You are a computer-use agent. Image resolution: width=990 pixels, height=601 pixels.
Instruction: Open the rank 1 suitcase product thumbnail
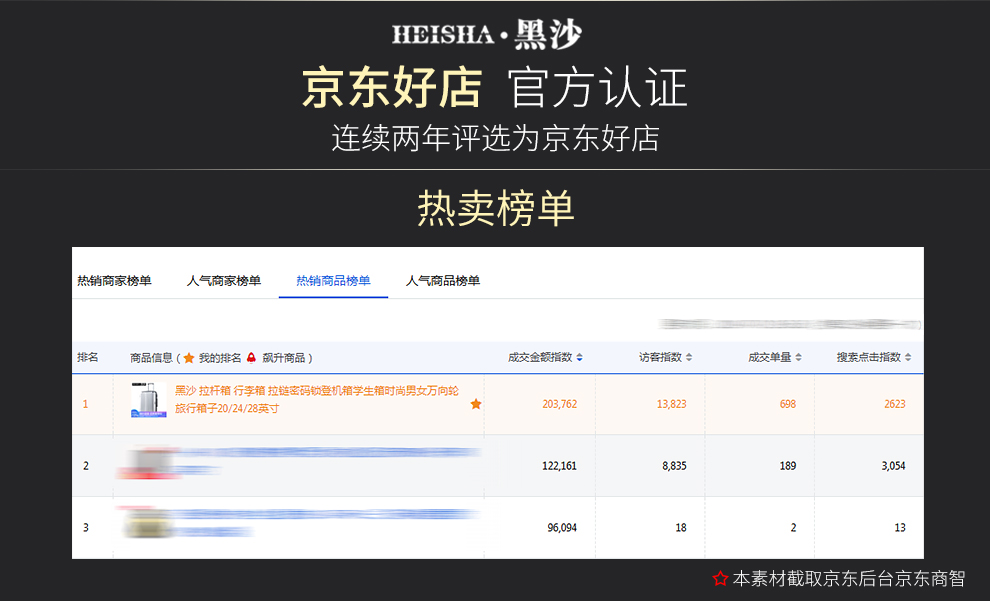(x=149, y=400)
